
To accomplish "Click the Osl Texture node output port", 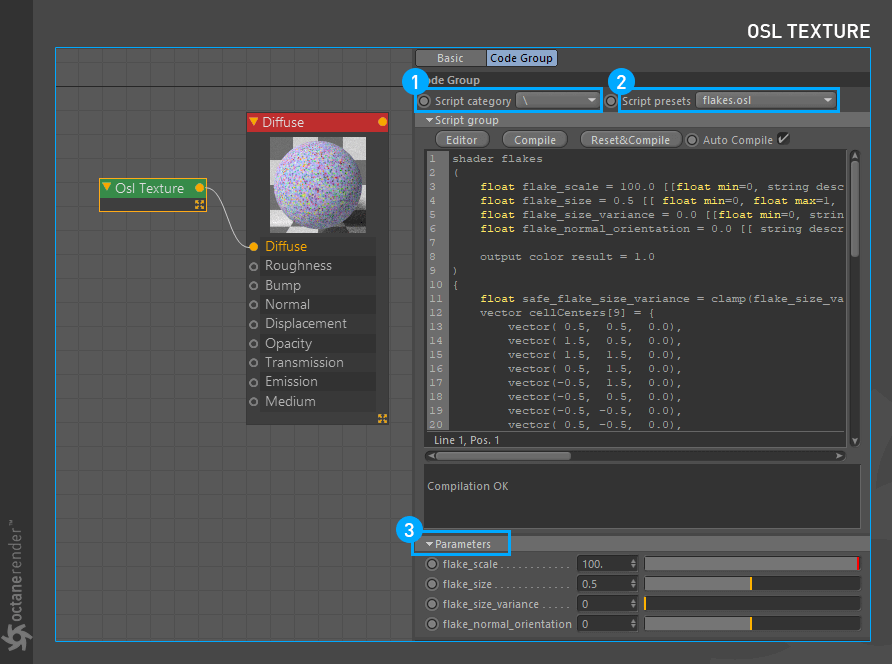I will point(200,188).
